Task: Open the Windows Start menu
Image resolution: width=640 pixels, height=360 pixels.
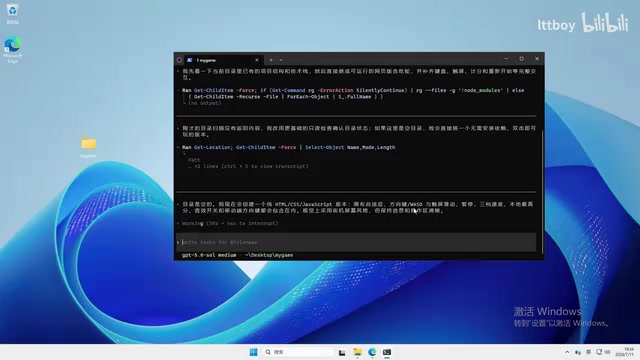Action: (x=253, y=352)
